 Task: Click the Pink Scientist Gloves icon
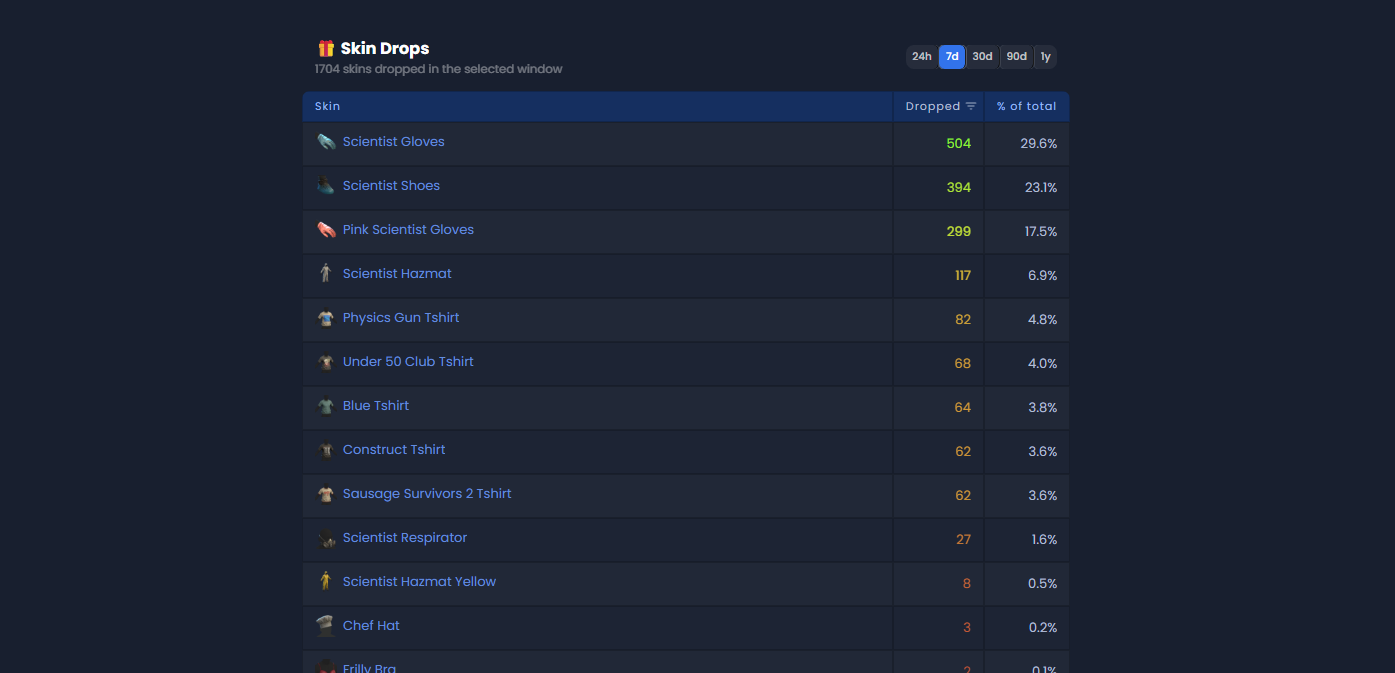click(x=326, y=230)
